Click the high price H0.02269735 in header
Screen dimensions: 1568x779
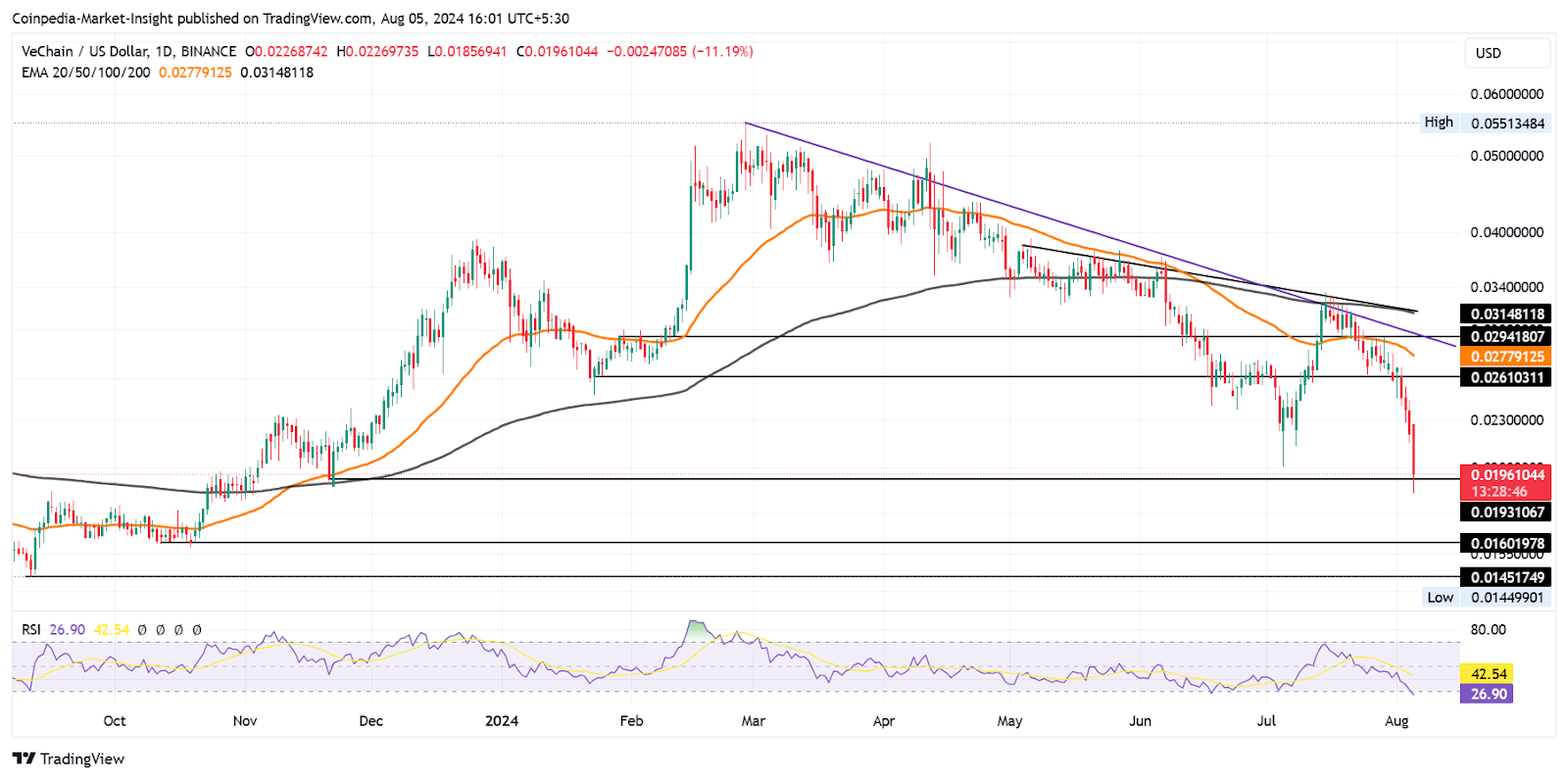point(377,51)
